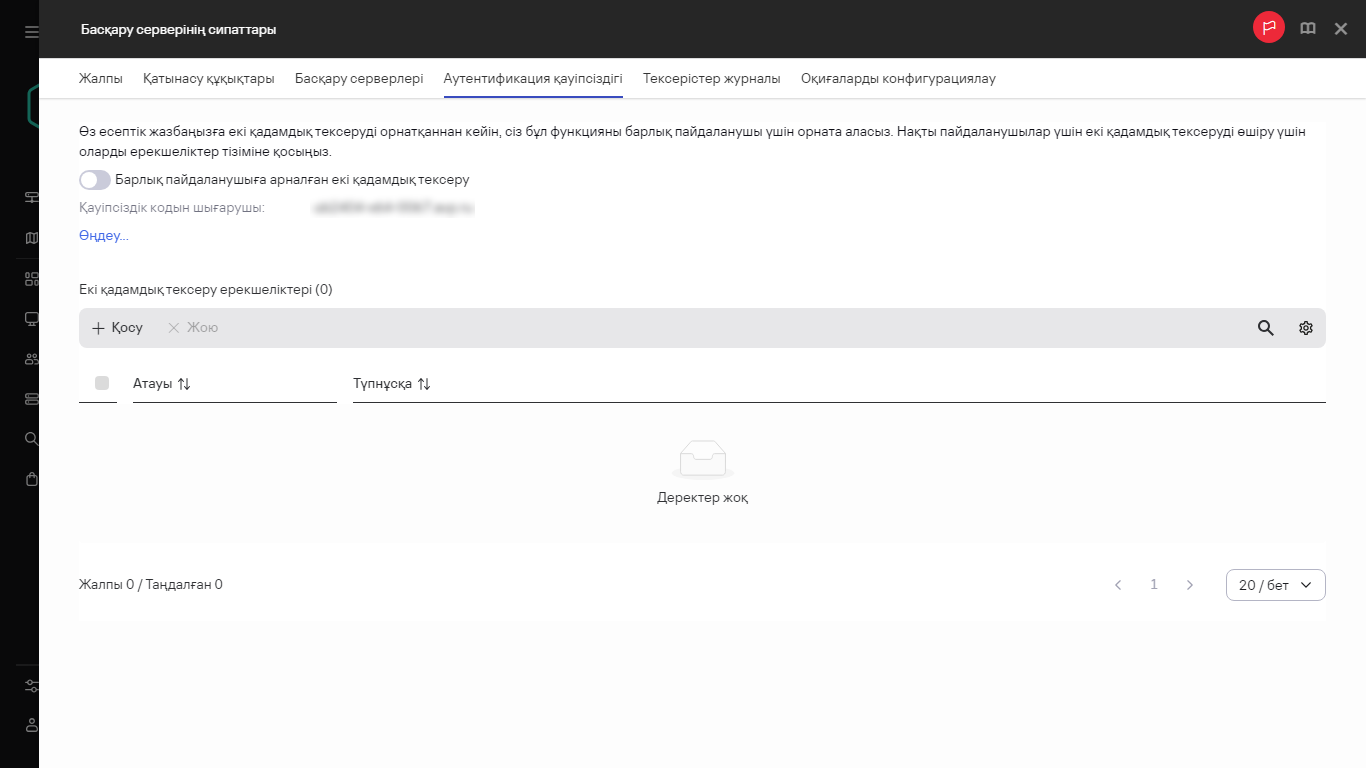This screenshot has height=768, width=1366.
Task: Open the column settings gear above the table
Action: tap(1305, 327)
